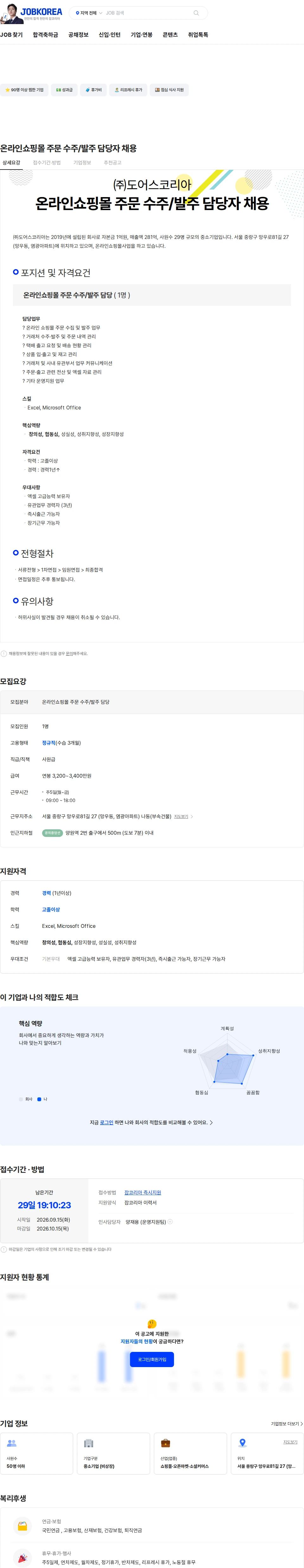The width and height of the screenshot is (304, 1568).
Task: Click the 성과급 benefit tag
Action: pos(64,90)
